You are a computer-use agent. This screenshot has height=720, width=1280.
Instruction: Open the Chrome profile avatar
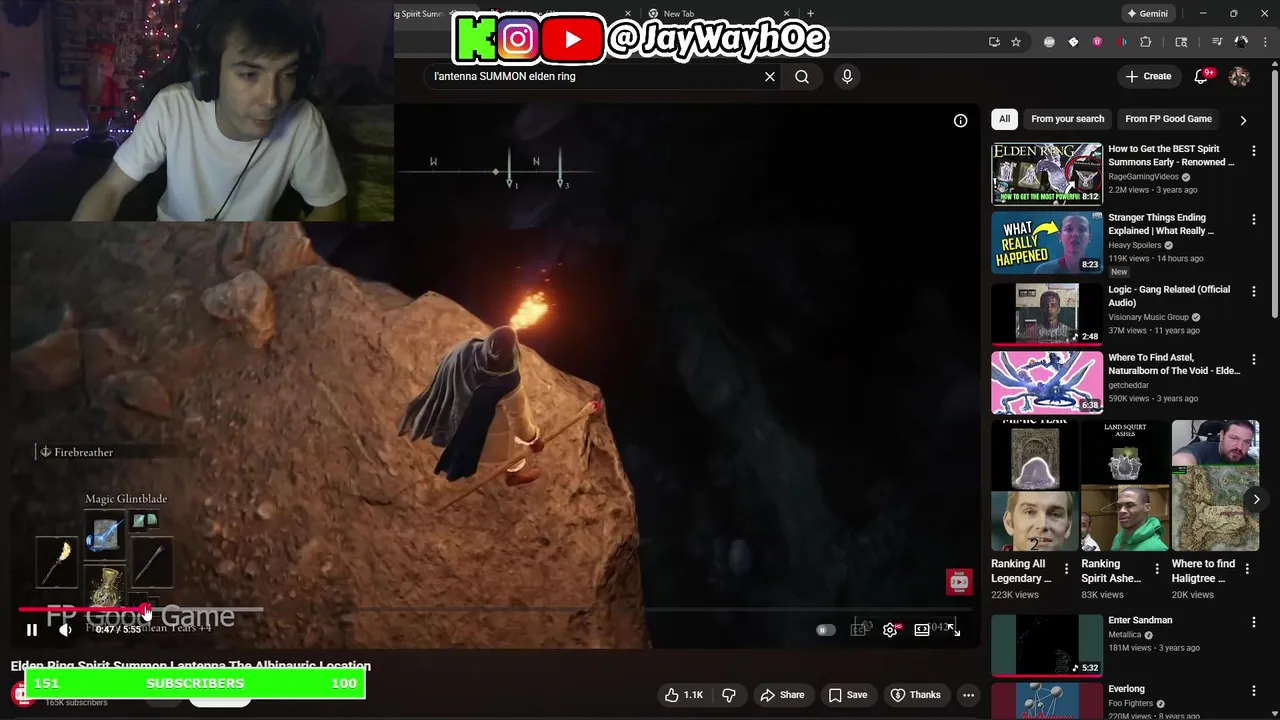coord(1241,42)
